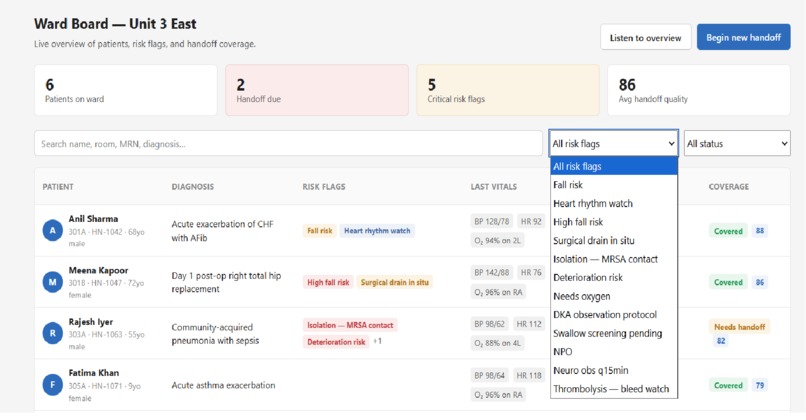Click quality score '86' in Meena's row

(x=760, y=282)
